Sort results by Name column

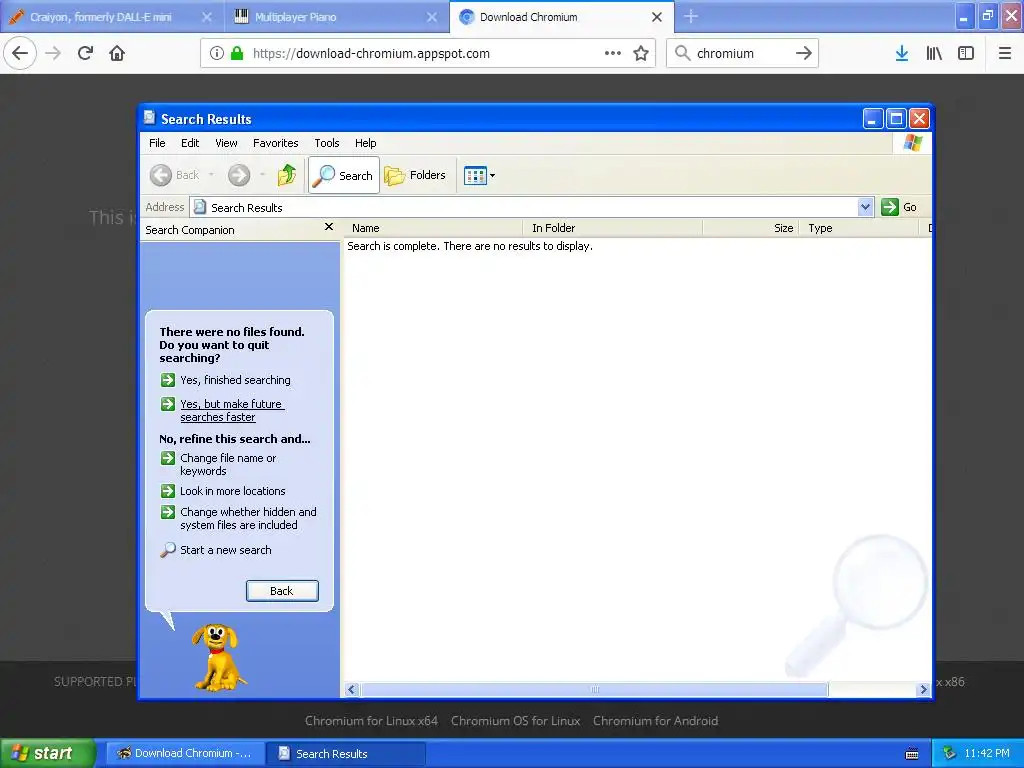[433, 228]
